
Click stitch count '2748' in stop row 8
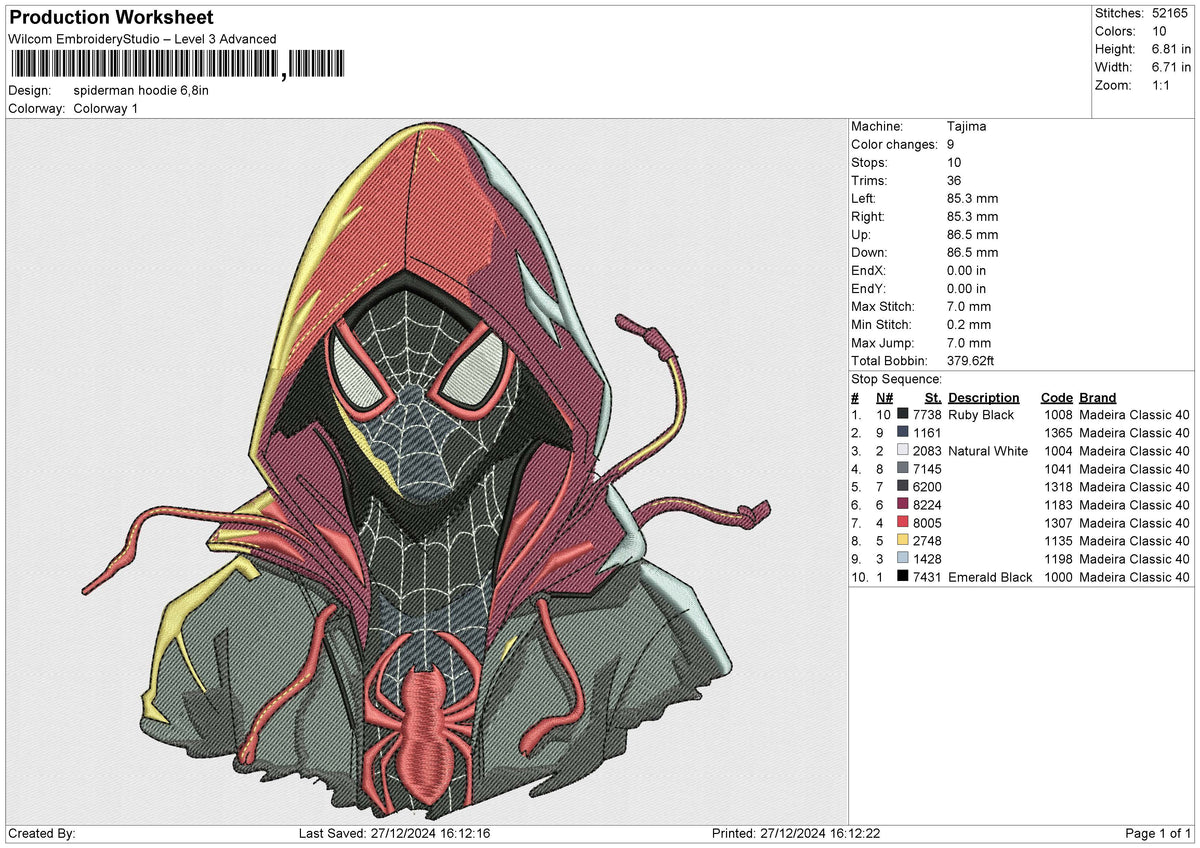927,541
